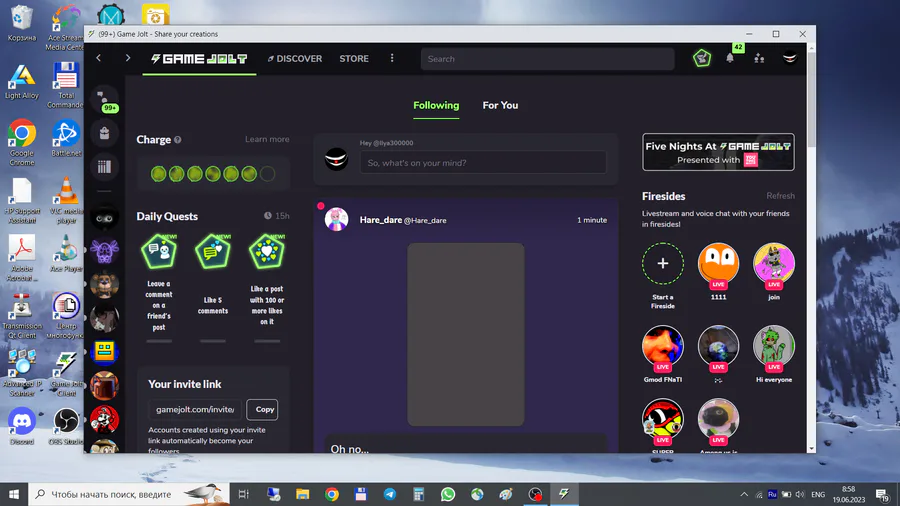Click the Copy invite link button

(262, 410)
